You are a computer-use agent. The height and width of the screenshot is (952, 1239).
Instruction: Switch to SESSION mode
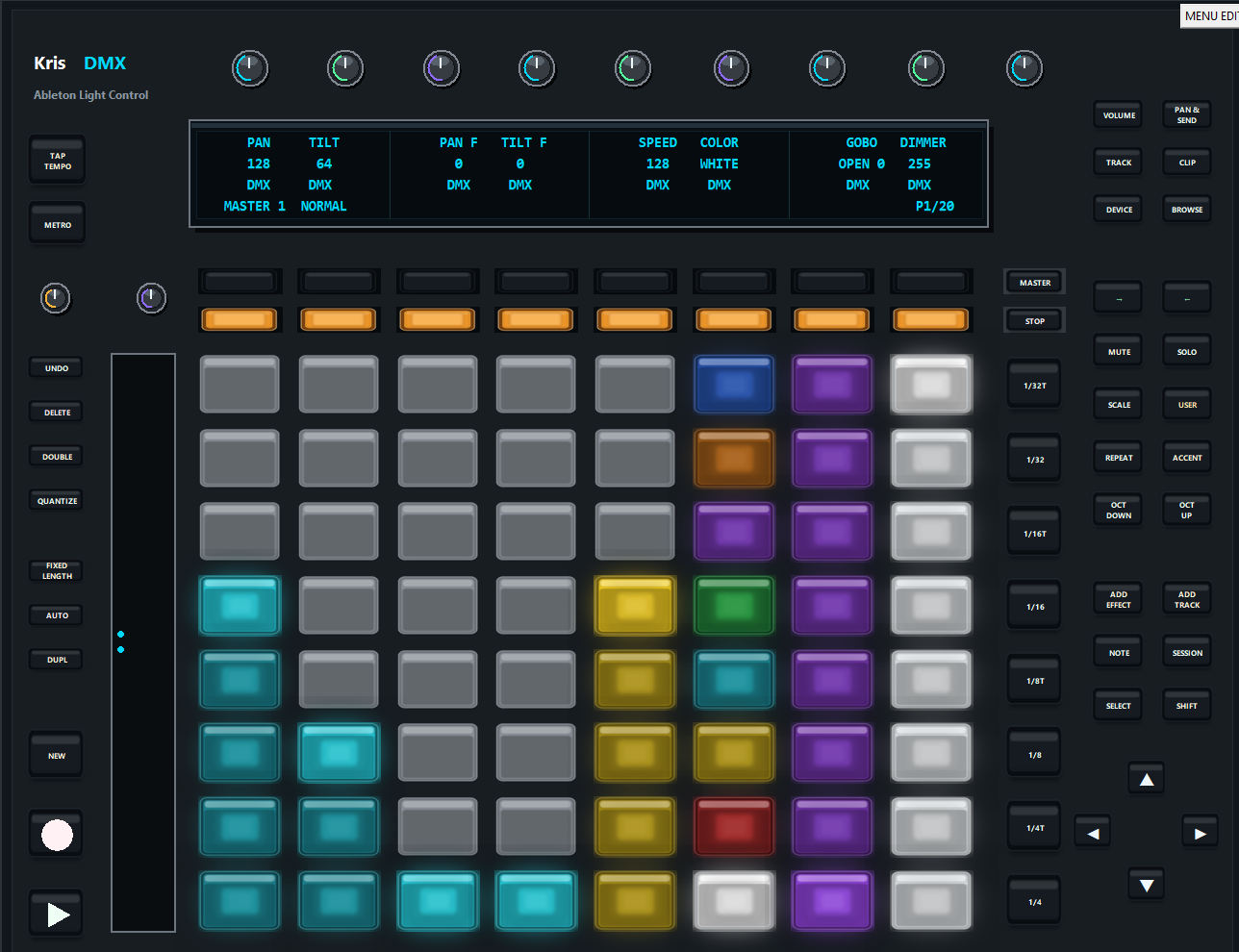coord(1187,653)
